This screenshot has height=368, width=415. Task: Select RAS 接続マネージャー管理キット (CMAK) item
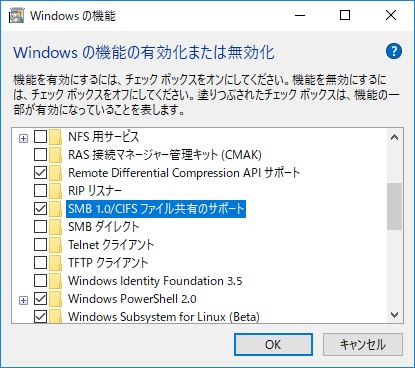pos(165,155)
